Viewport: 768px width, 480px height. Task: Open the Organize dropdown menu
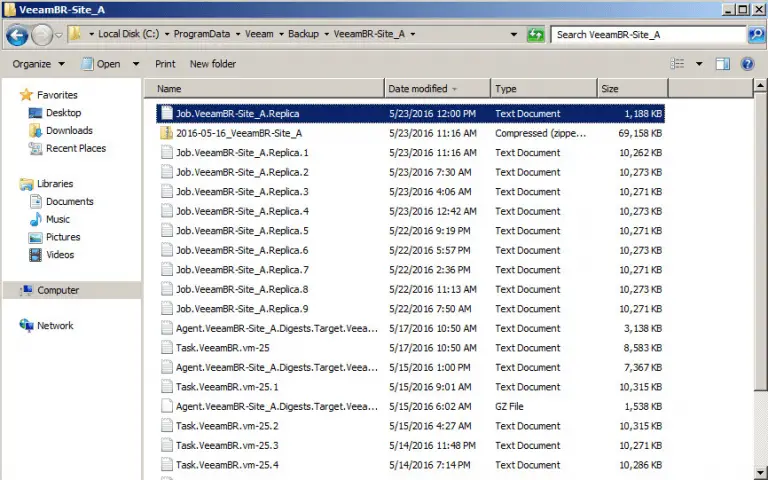tap(38, 64)
